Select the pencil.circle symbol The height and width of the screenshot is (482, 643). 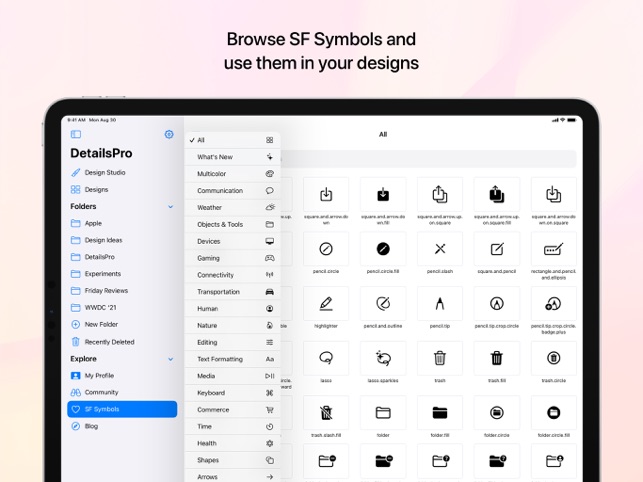(x=326, y=249)
